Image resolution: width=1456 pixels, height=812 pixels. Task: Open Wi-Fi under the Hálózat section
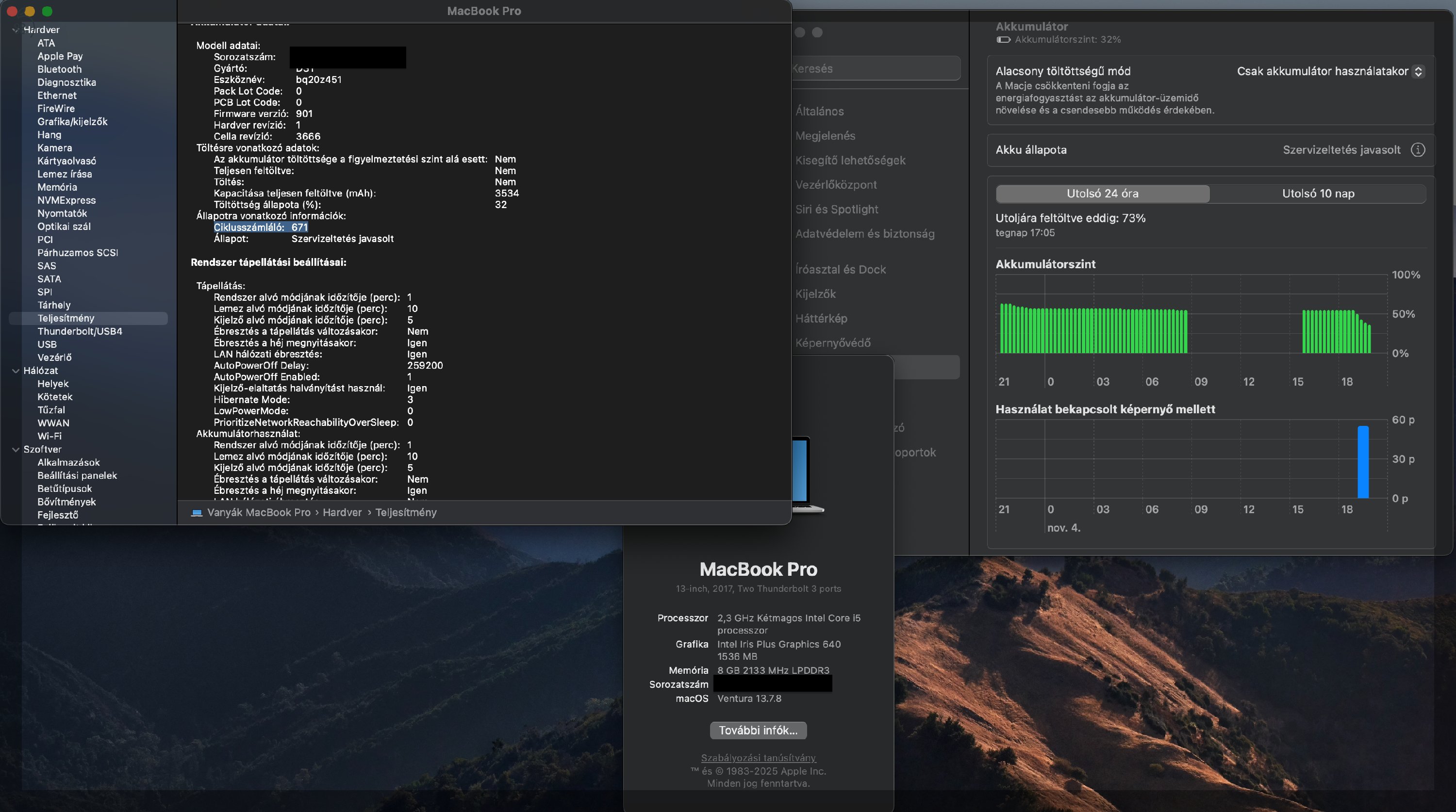click(50, 436)
